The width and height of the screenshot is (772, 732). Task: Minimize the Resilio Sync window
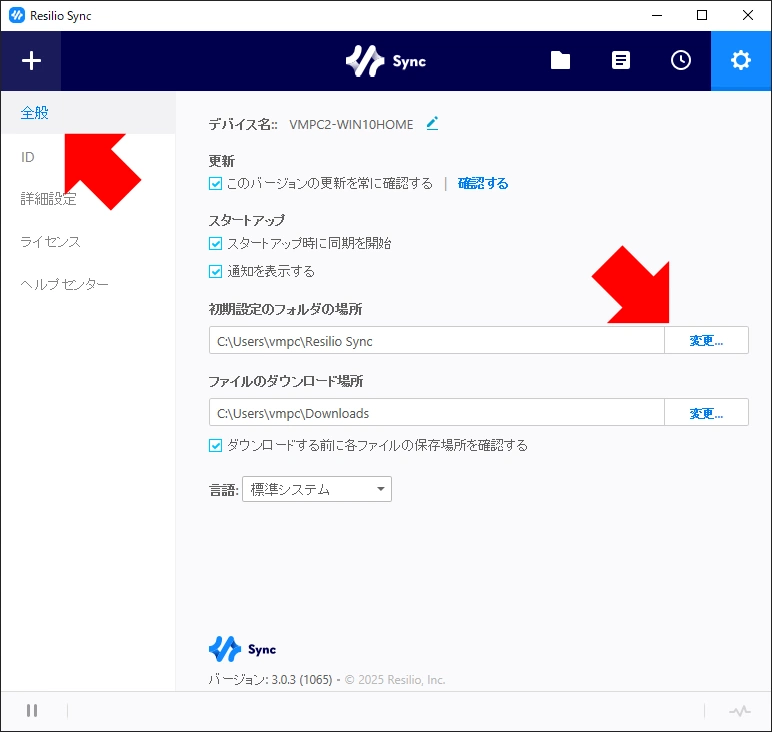tap(657, 15)
